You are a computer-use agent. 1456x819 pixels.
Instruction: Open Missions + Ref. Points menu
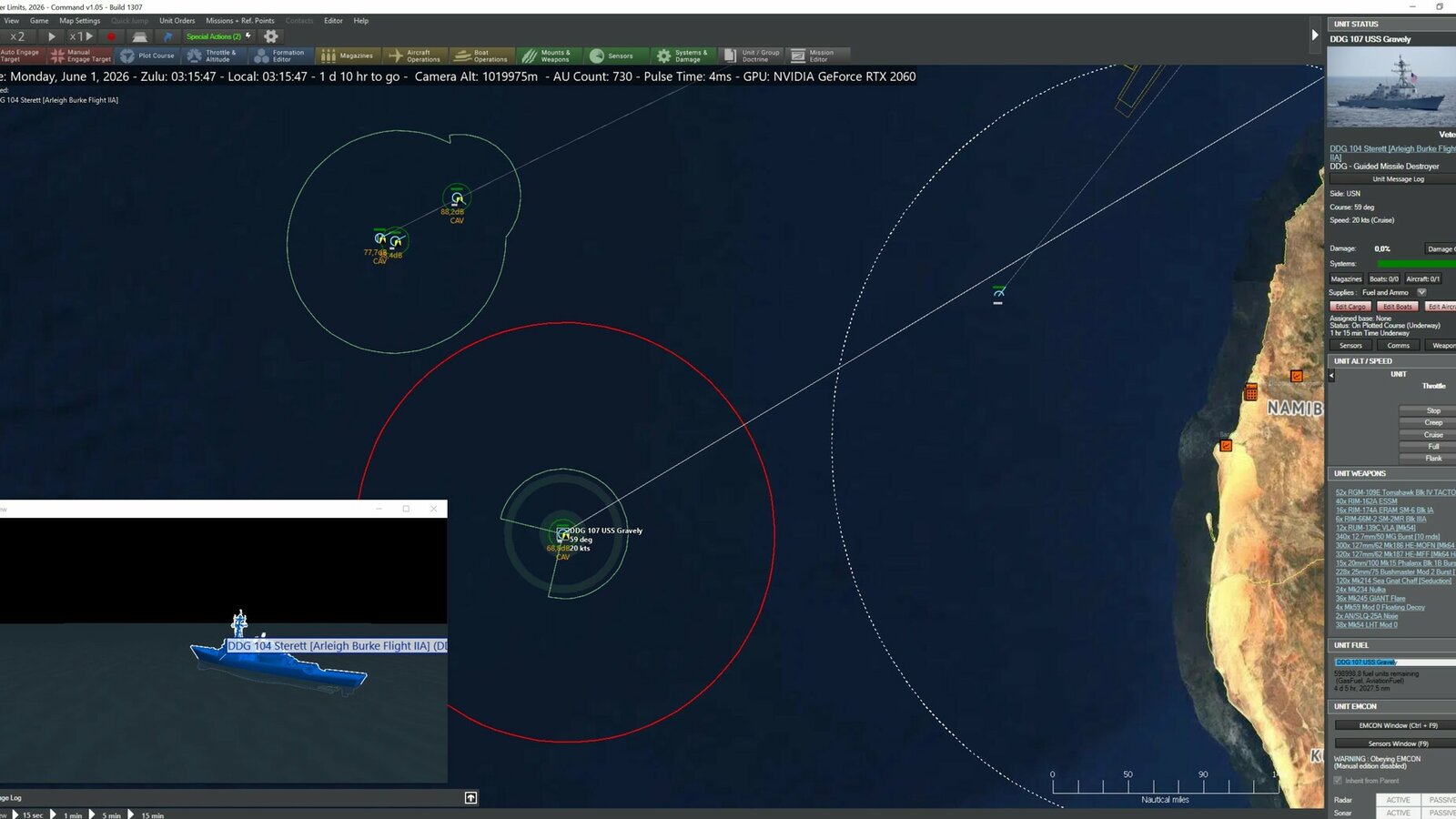coord(240,20)
